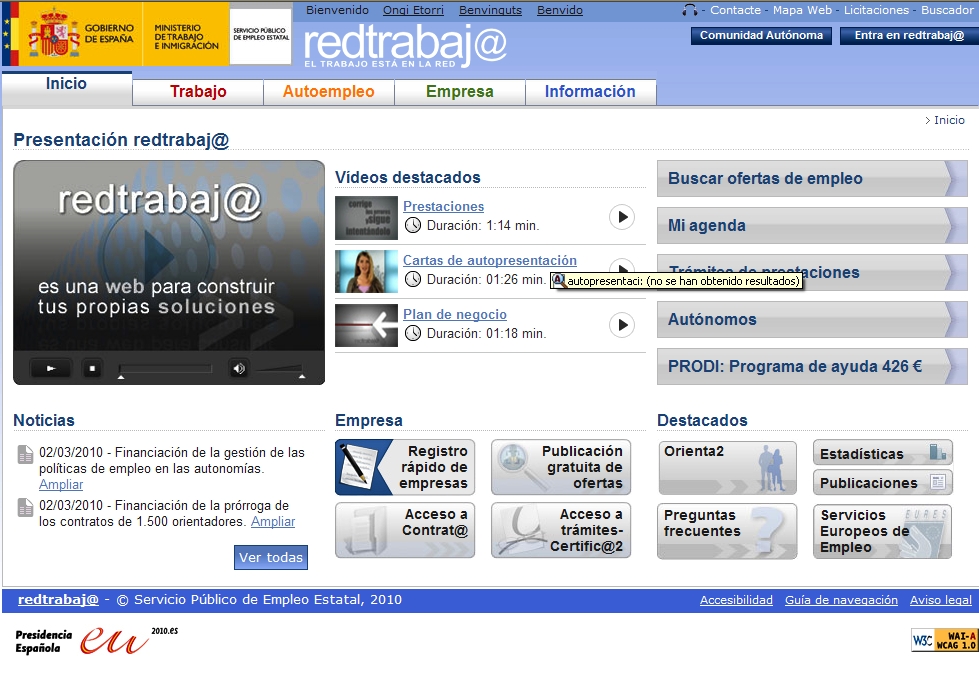Image resolution: width=979 pixels, height=673 pixels.
Task: Mute the presentation video volume icon
Action: (x=239, y=369)
